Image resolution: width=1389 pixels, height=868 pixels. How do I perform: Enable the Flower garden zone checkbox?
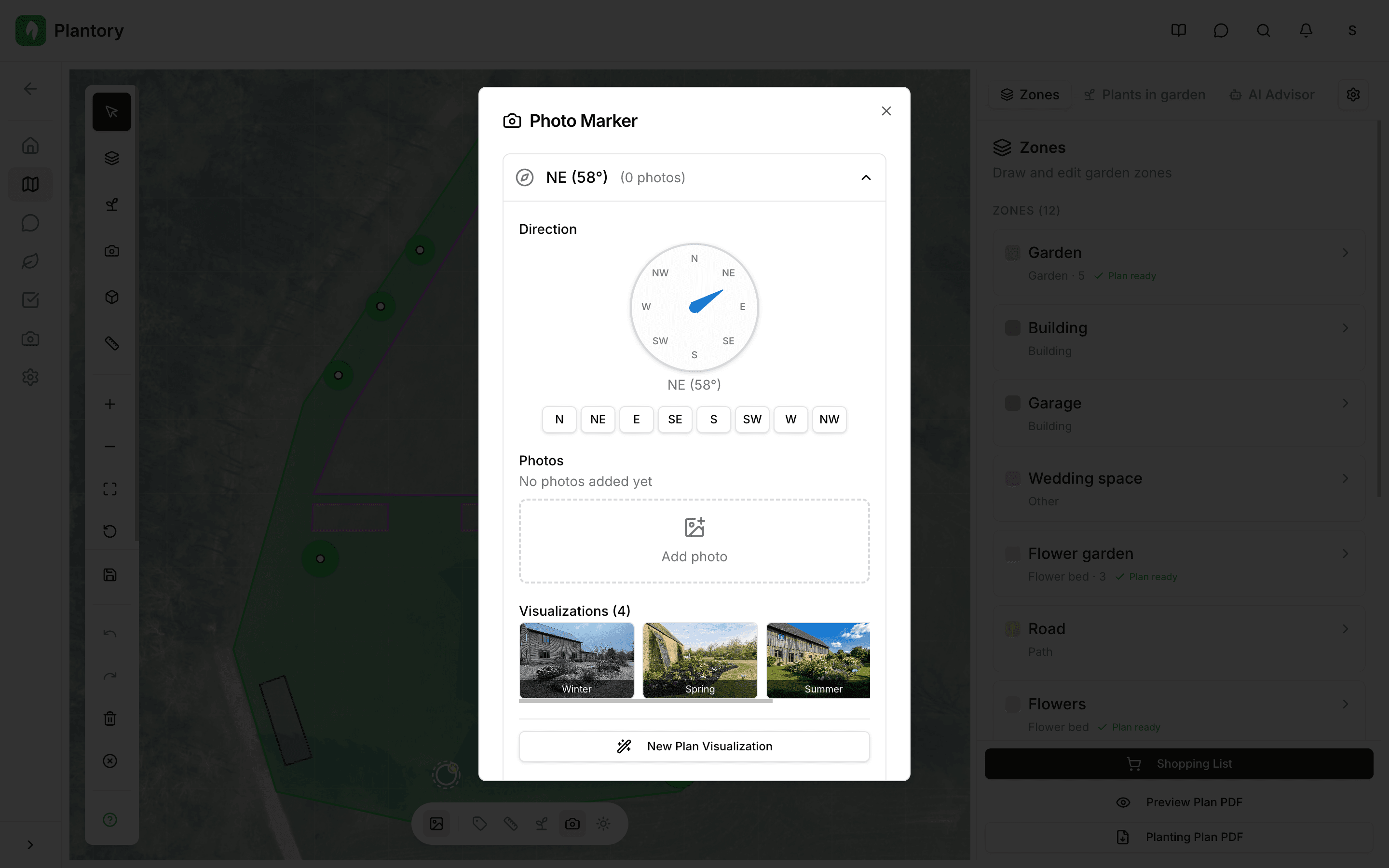click(x=1012, y=553)
